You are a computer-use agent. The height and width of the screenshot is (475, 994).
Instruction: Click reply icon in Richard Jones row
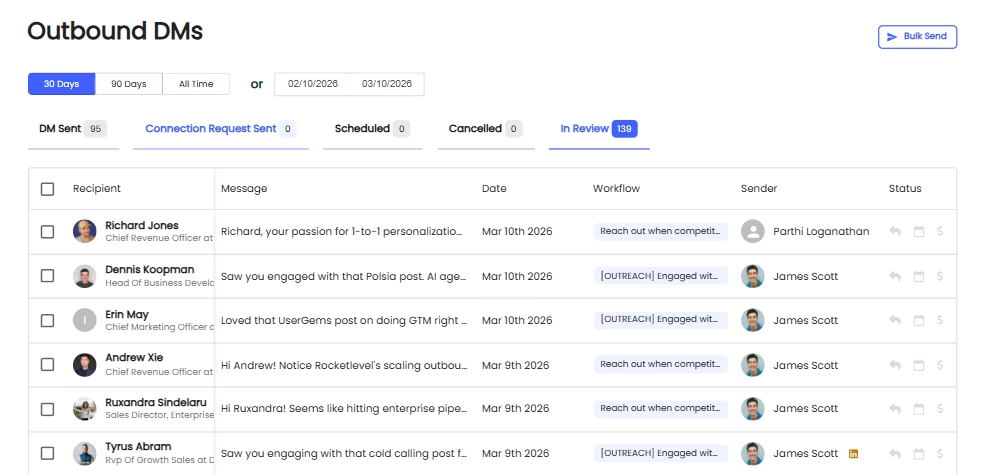click(x=895, y=231)
